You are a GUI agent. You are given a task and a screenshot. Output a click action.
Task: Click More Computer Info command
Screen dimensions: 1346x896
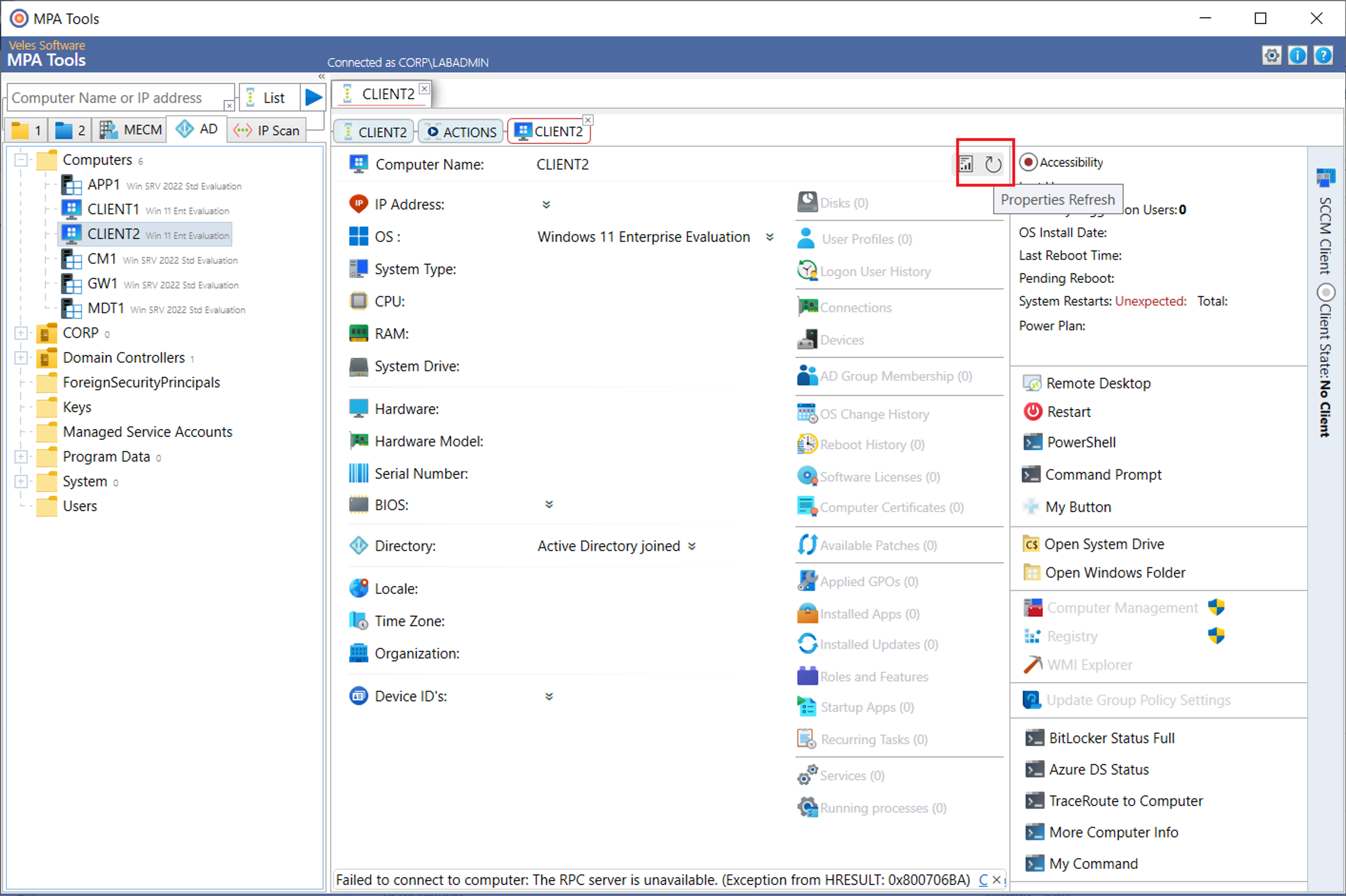coord(1102,833)
